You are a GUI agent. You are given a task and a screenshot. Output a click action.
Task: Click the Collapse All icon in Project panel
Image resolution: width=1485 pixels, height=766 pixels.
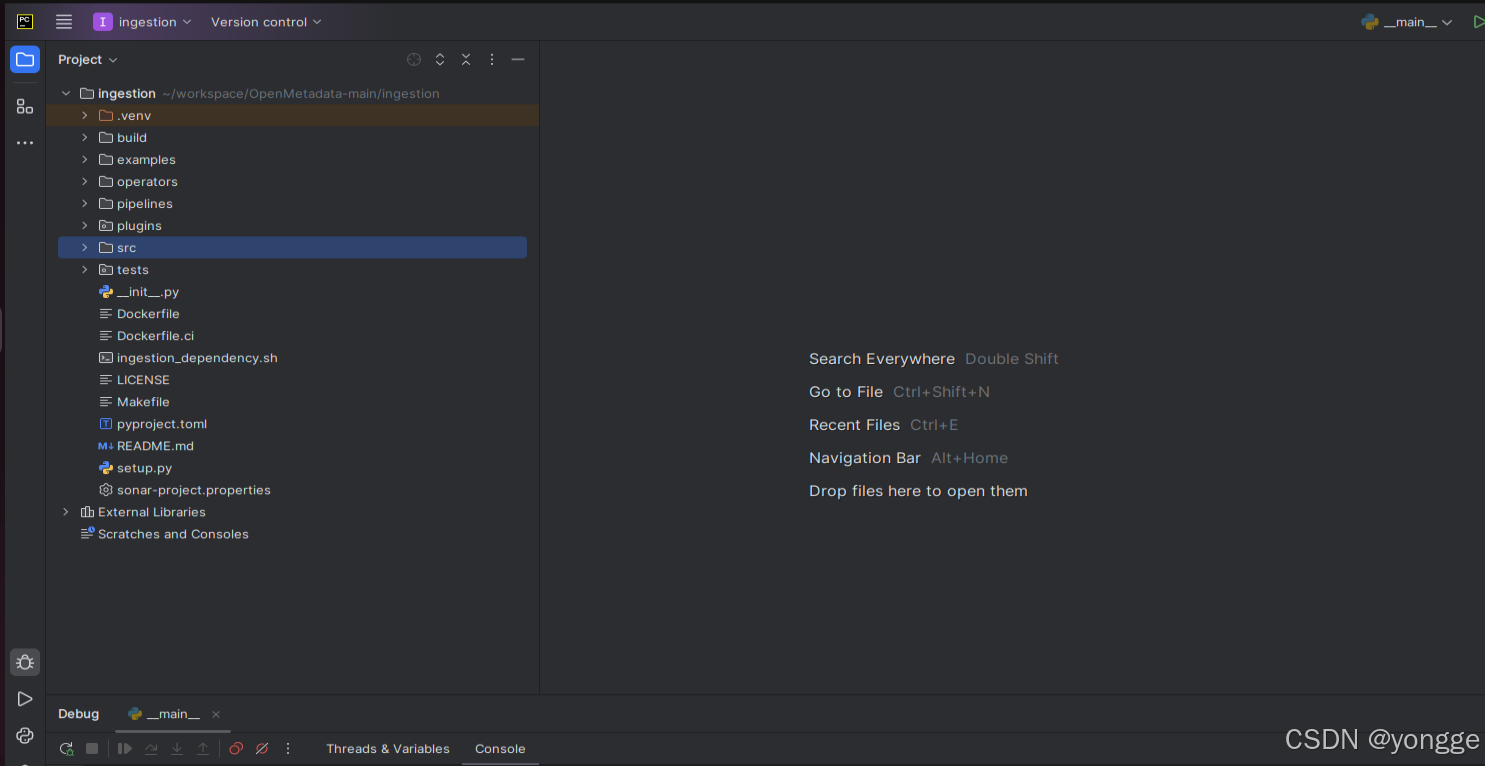[x=466, y=60]
